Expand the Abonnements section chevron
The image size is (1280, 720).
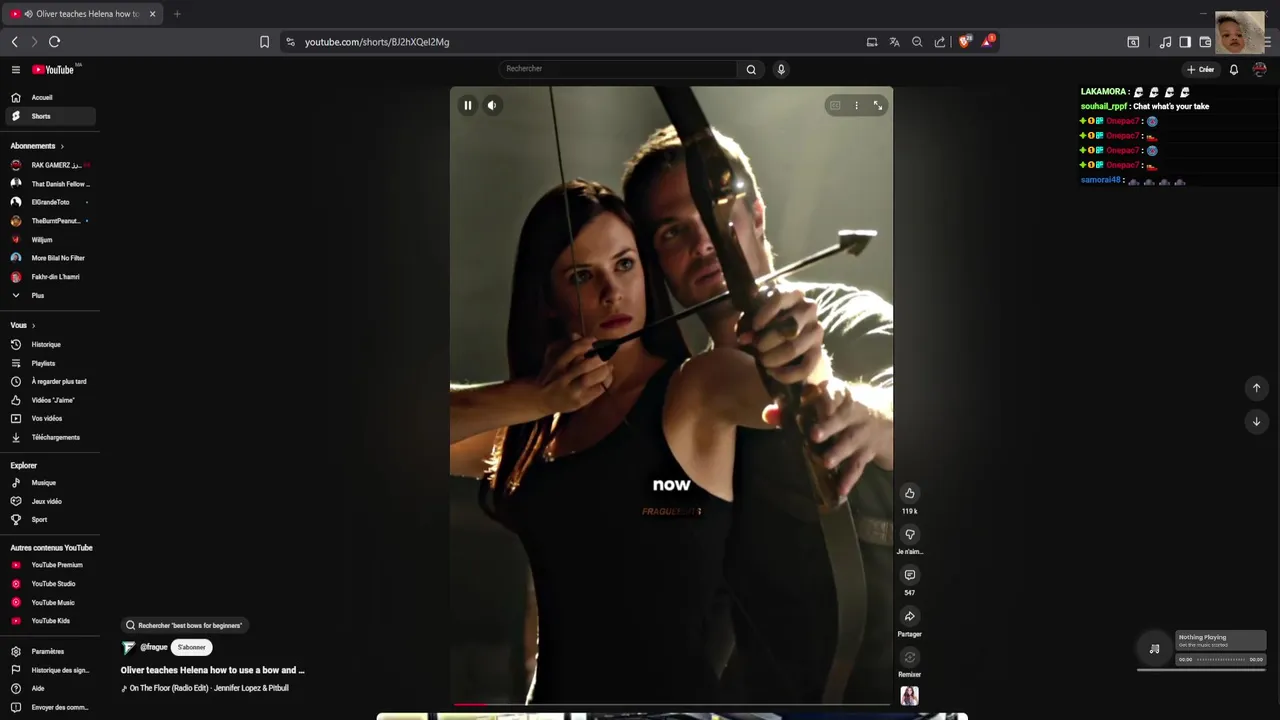coord(62,146)
